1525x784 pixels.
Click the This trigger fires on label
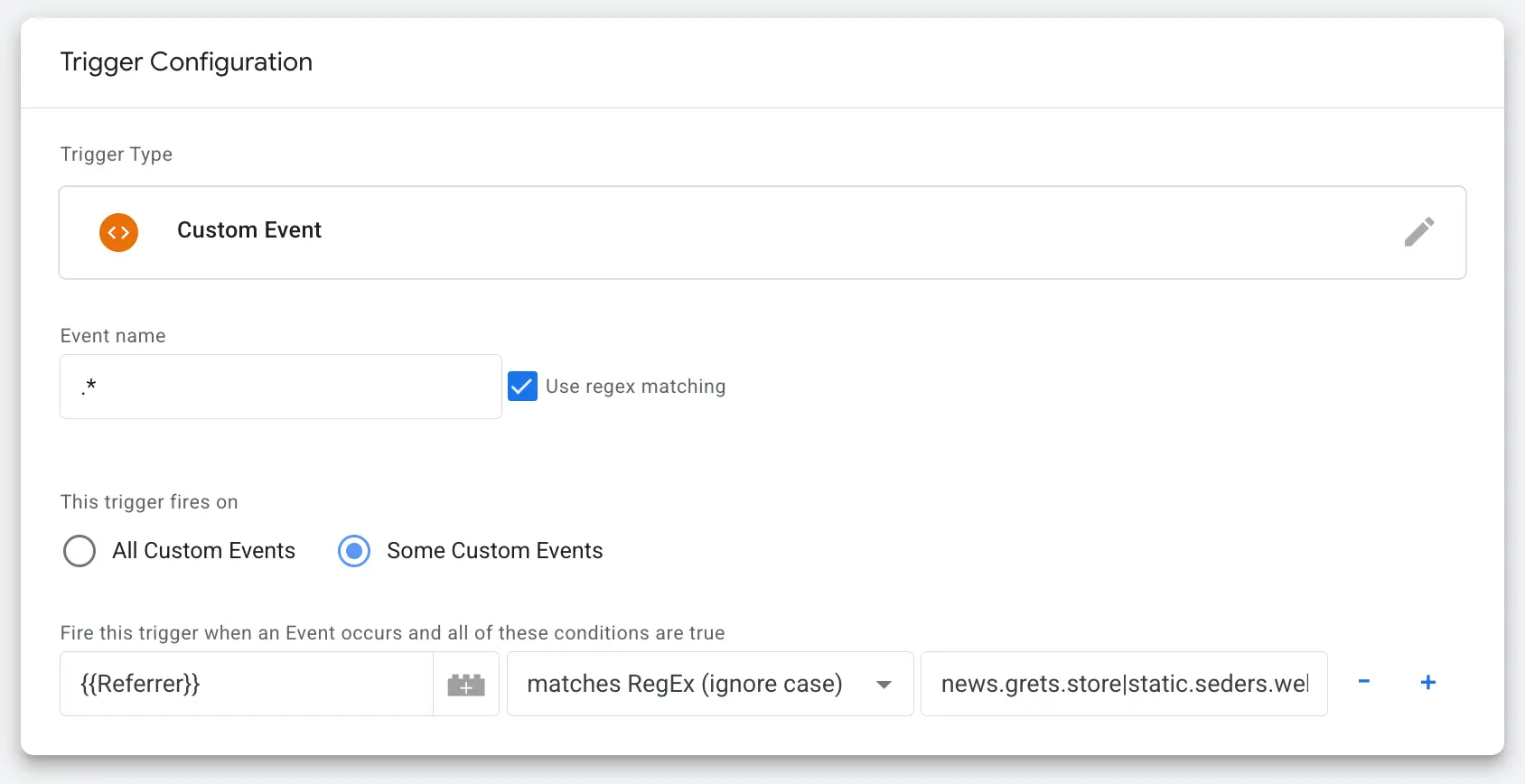pos(149,502)
